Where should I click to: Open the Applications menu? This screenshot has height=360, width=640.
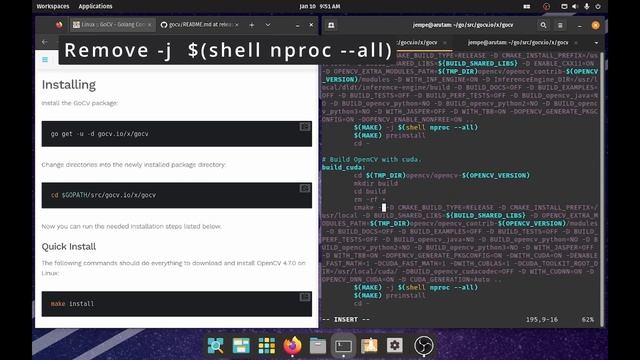[x=95, y=6]
